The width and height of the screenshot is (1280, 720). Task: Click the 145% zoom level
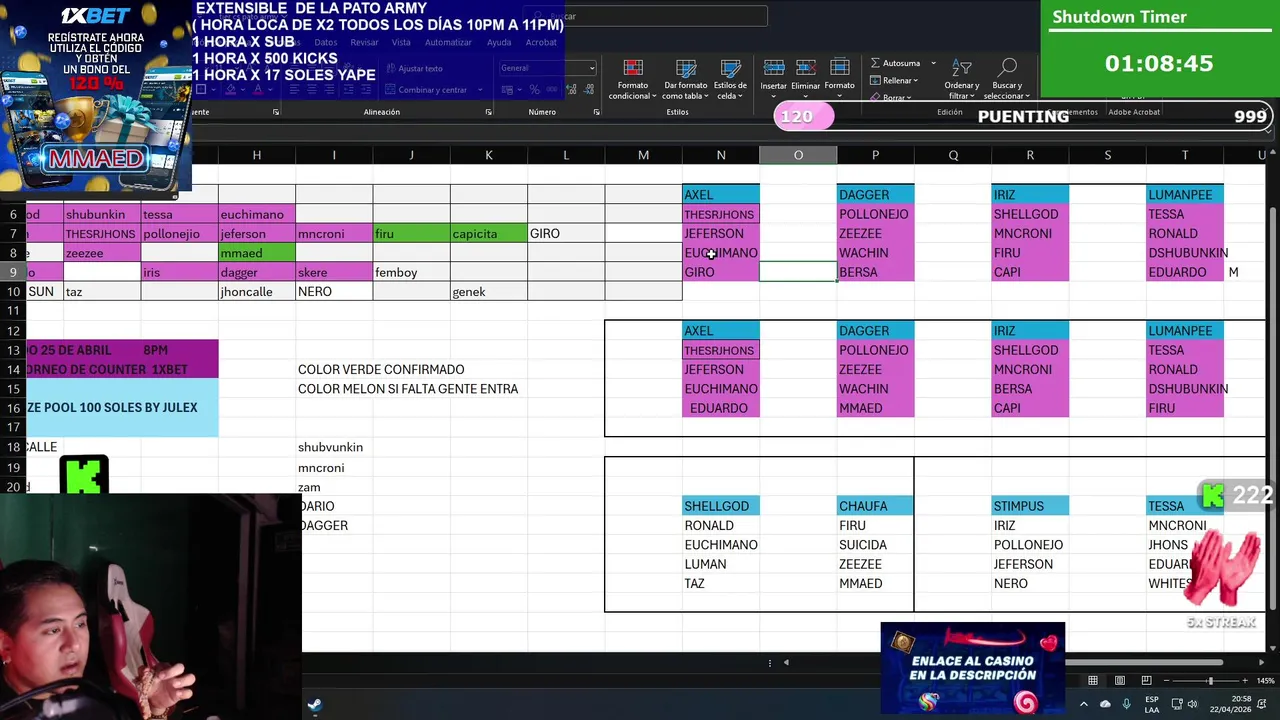click(x=1266, y=681)
